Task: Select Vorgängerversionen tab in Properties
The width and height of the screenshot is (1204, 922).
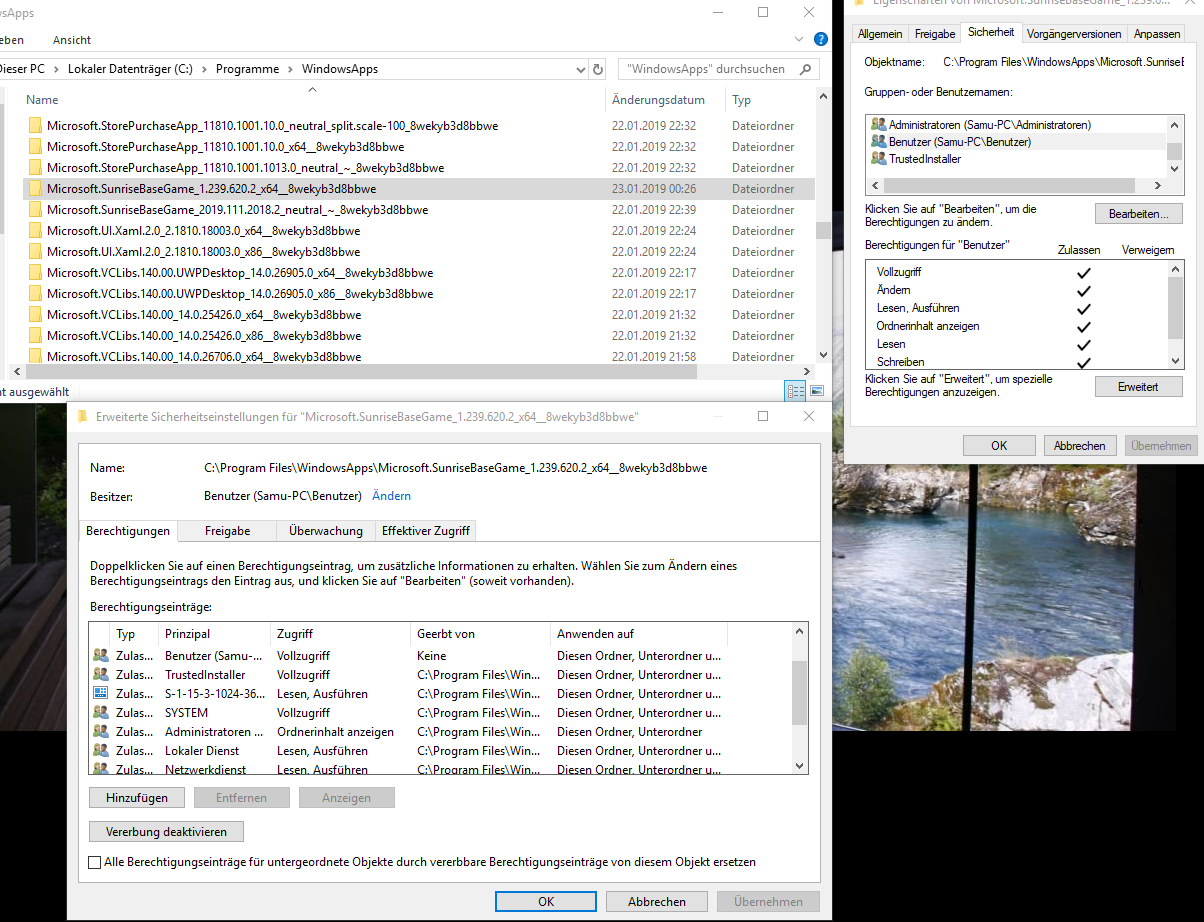Action: click(1074, 33)
